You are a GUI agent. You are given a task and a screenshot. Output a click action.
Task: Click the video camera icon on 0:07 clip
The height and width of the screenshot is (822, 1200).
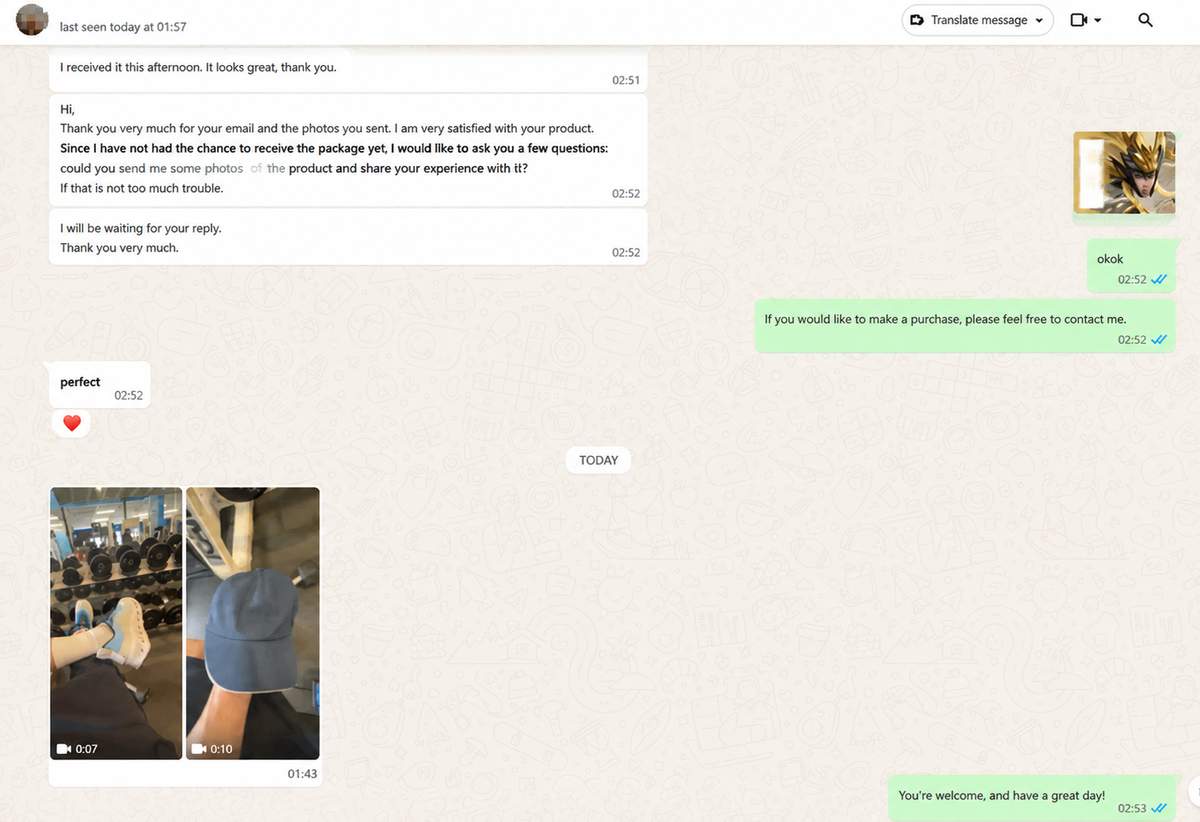(x=64, y=749)
